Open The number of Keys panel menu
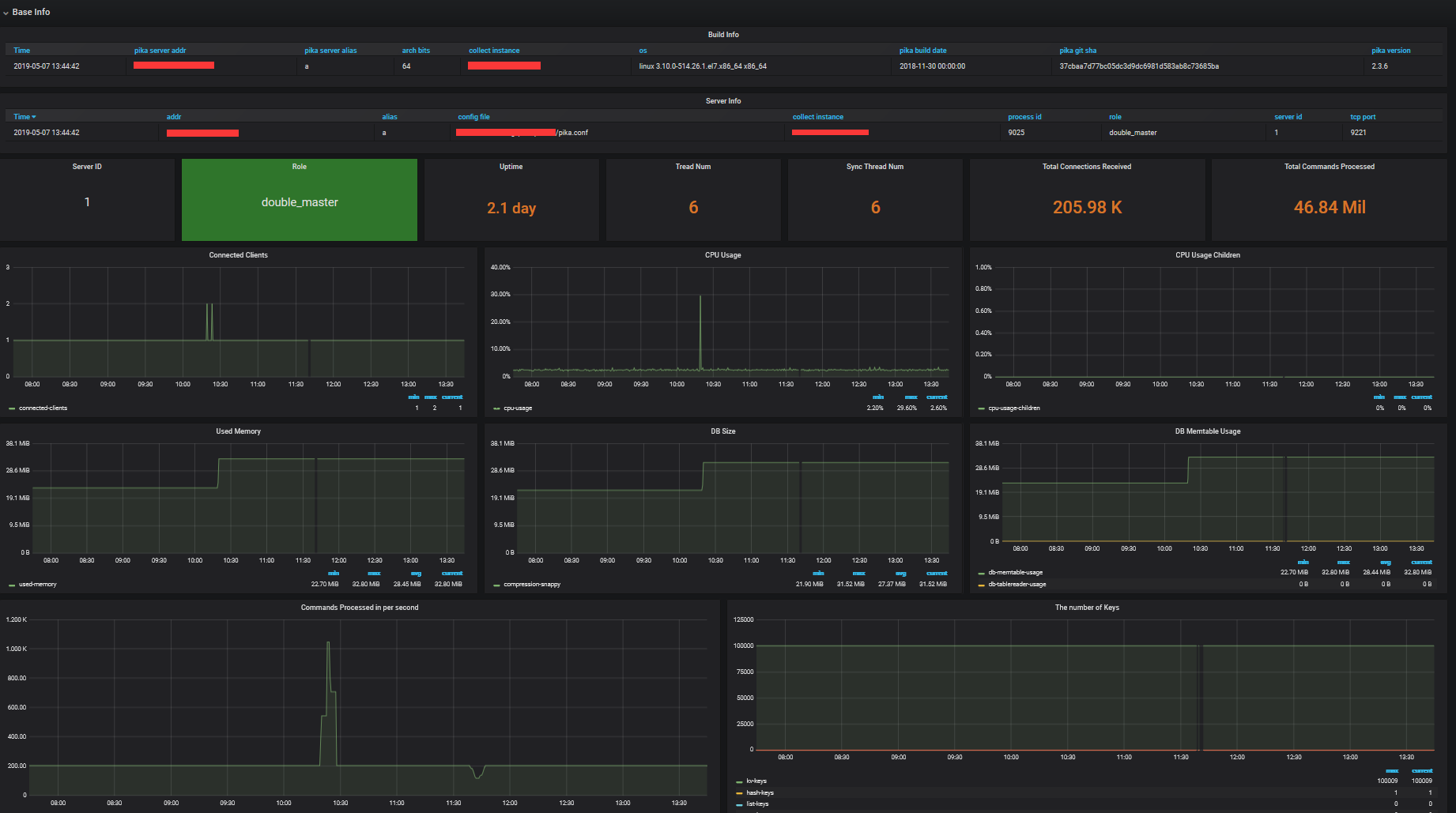This screenshot has width=1456, height=813. [1087, 608]
